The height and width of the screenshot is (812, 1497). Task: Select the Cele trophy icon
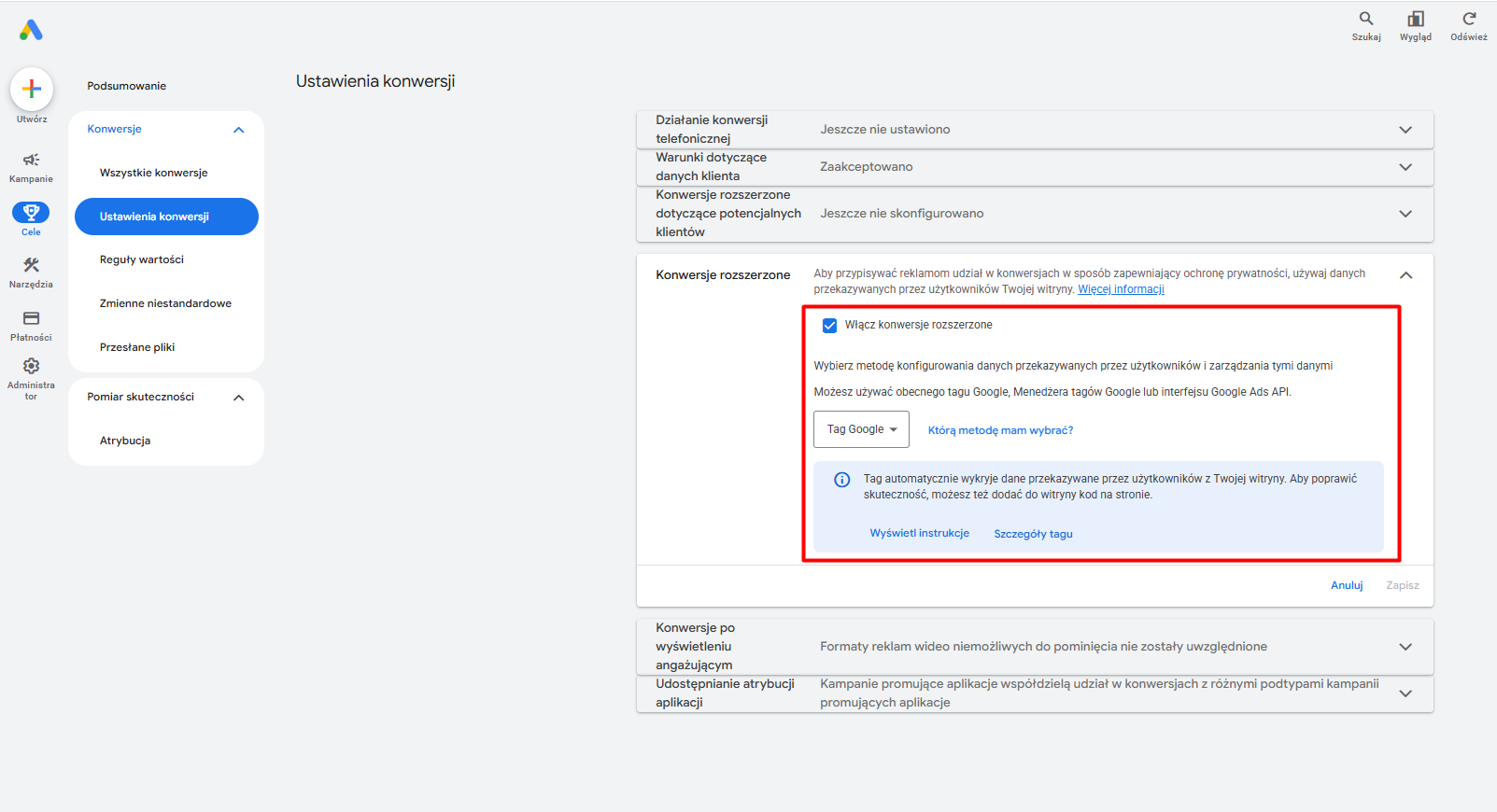[x=31, y=212]
